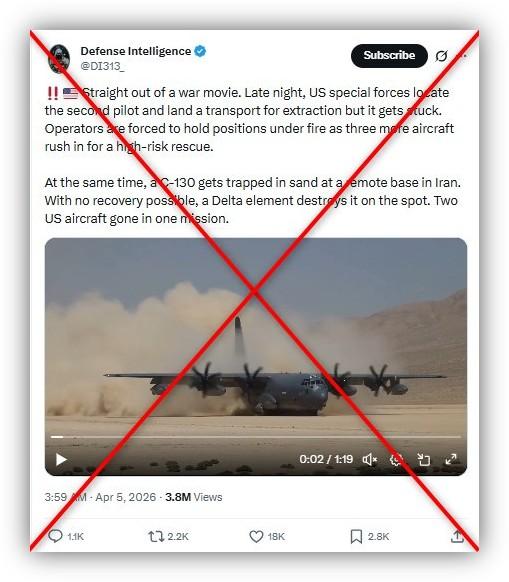Viewport: 509px width, 582px height.
Task: Open video settings gear
Action: (396, 460)
